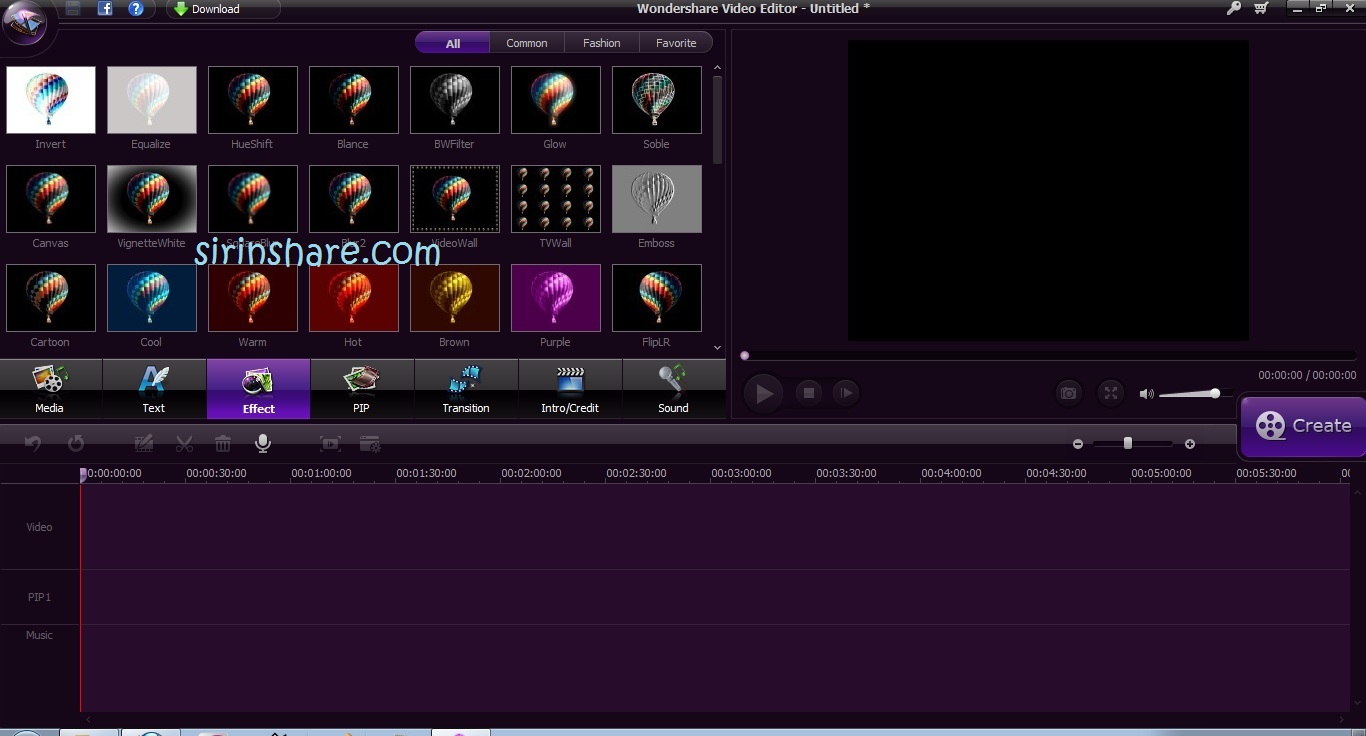Screen dimensions: 1366x736
Task: Play the video preview
Action: click(763, 392)
